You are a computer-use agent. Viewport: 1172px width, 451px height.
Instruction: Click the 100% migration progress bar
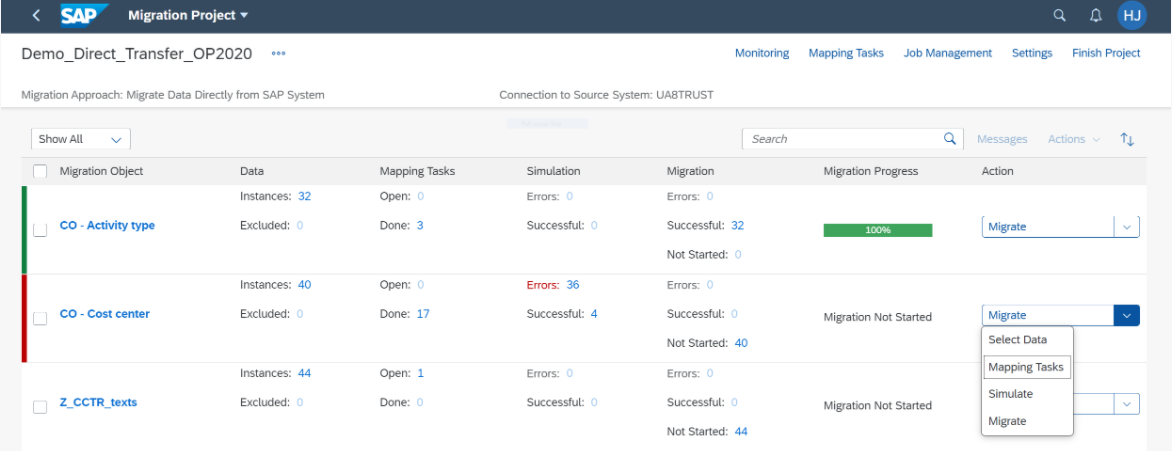tap(877, 230)
